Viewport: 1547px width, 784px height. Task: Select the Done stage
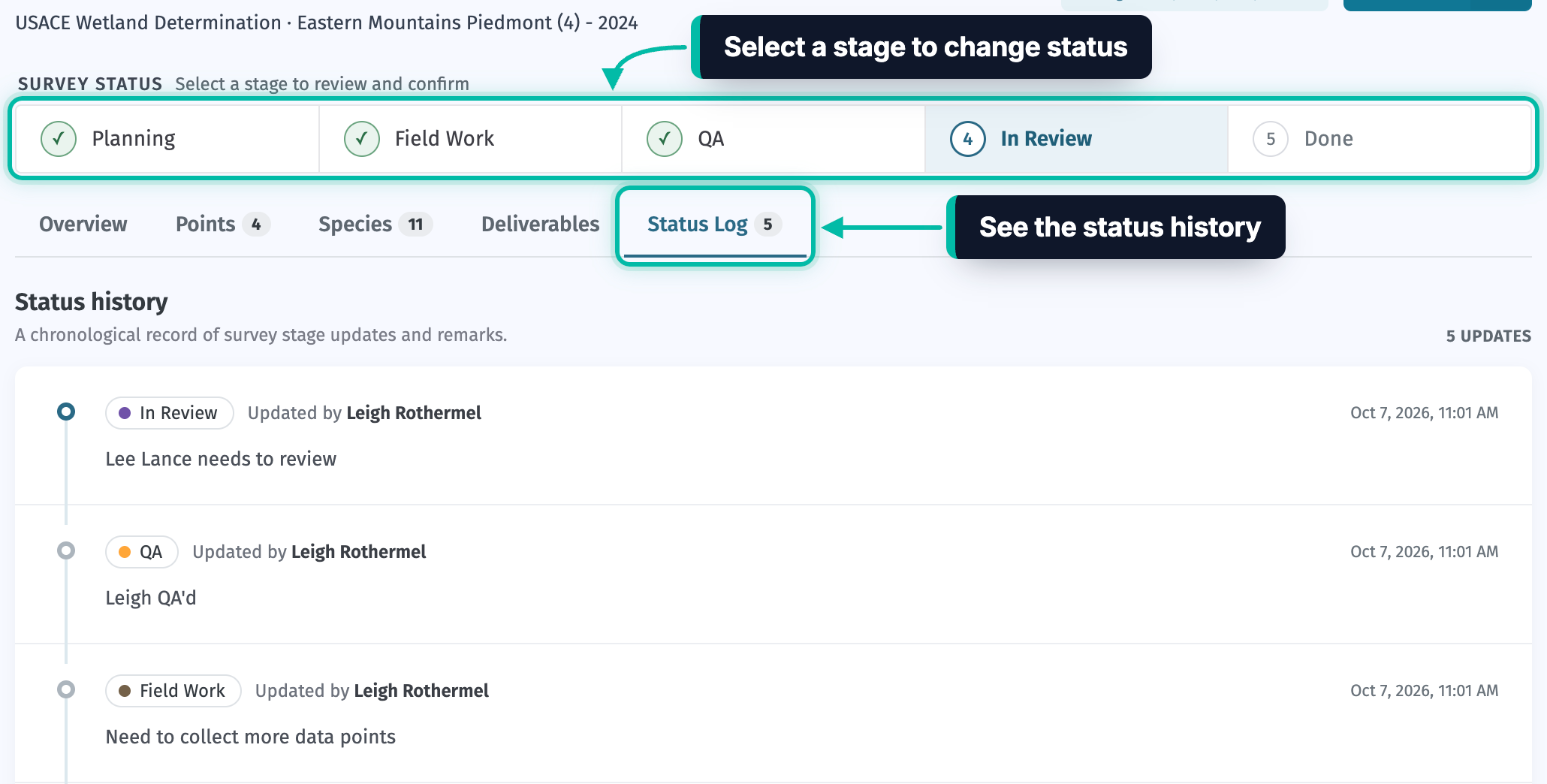click(x=1379, y=139)
